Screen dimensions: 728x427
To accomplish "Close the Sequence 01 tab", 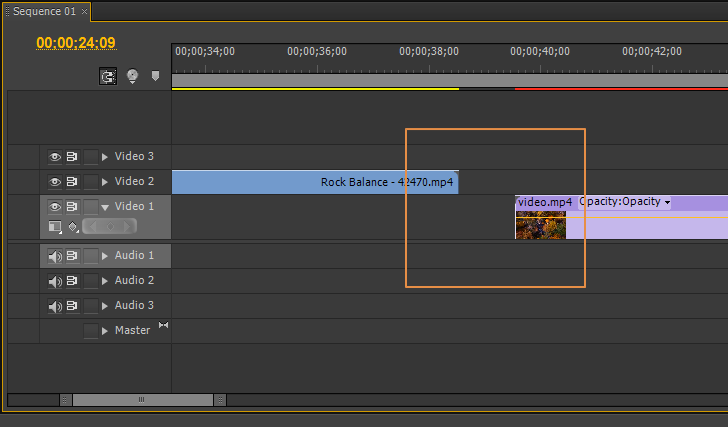I will pyautogui.click(x=84, y=12).
